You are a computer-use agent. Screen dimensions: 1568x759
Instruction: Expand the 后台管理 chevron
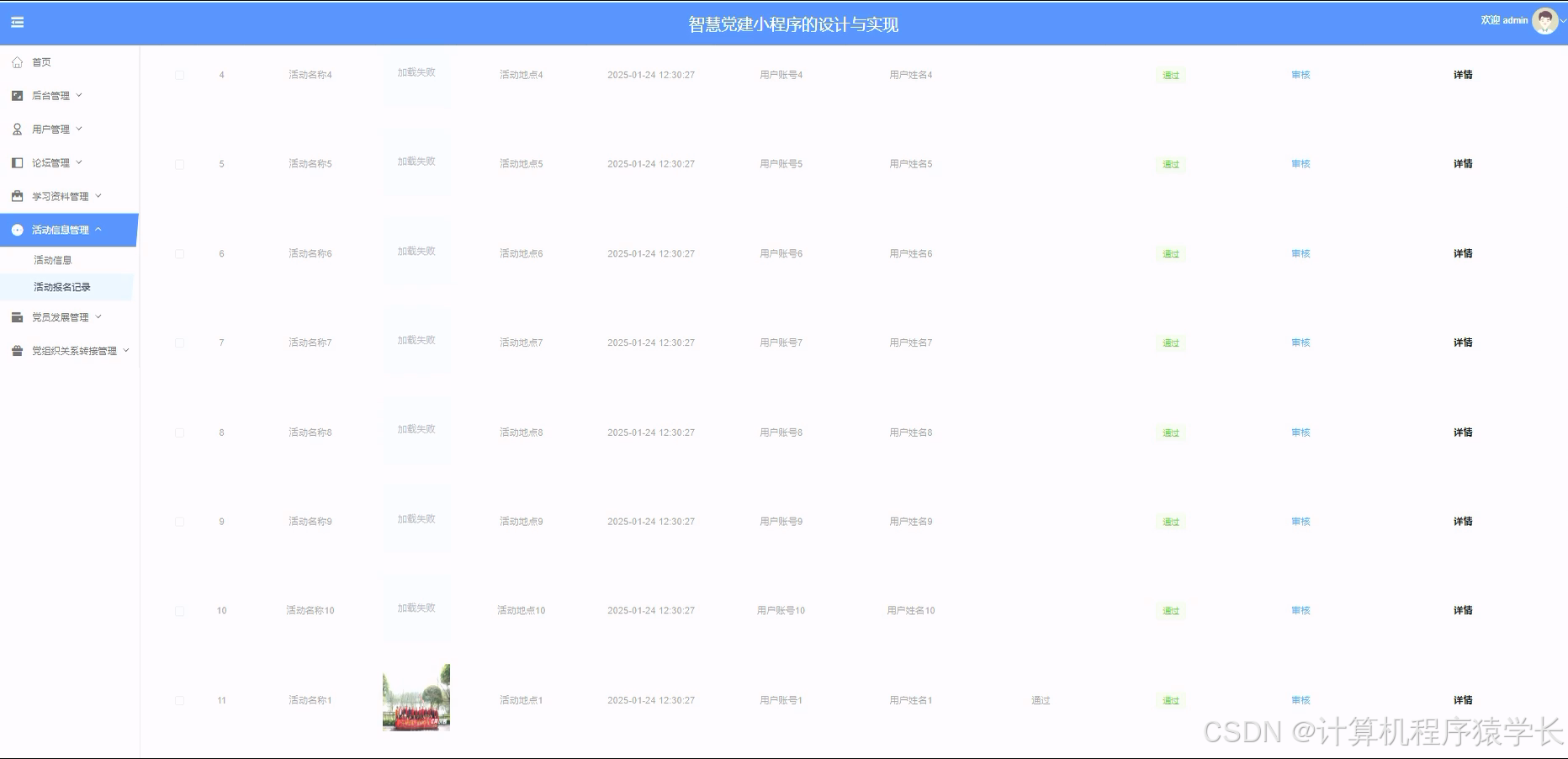click(79, 95)
